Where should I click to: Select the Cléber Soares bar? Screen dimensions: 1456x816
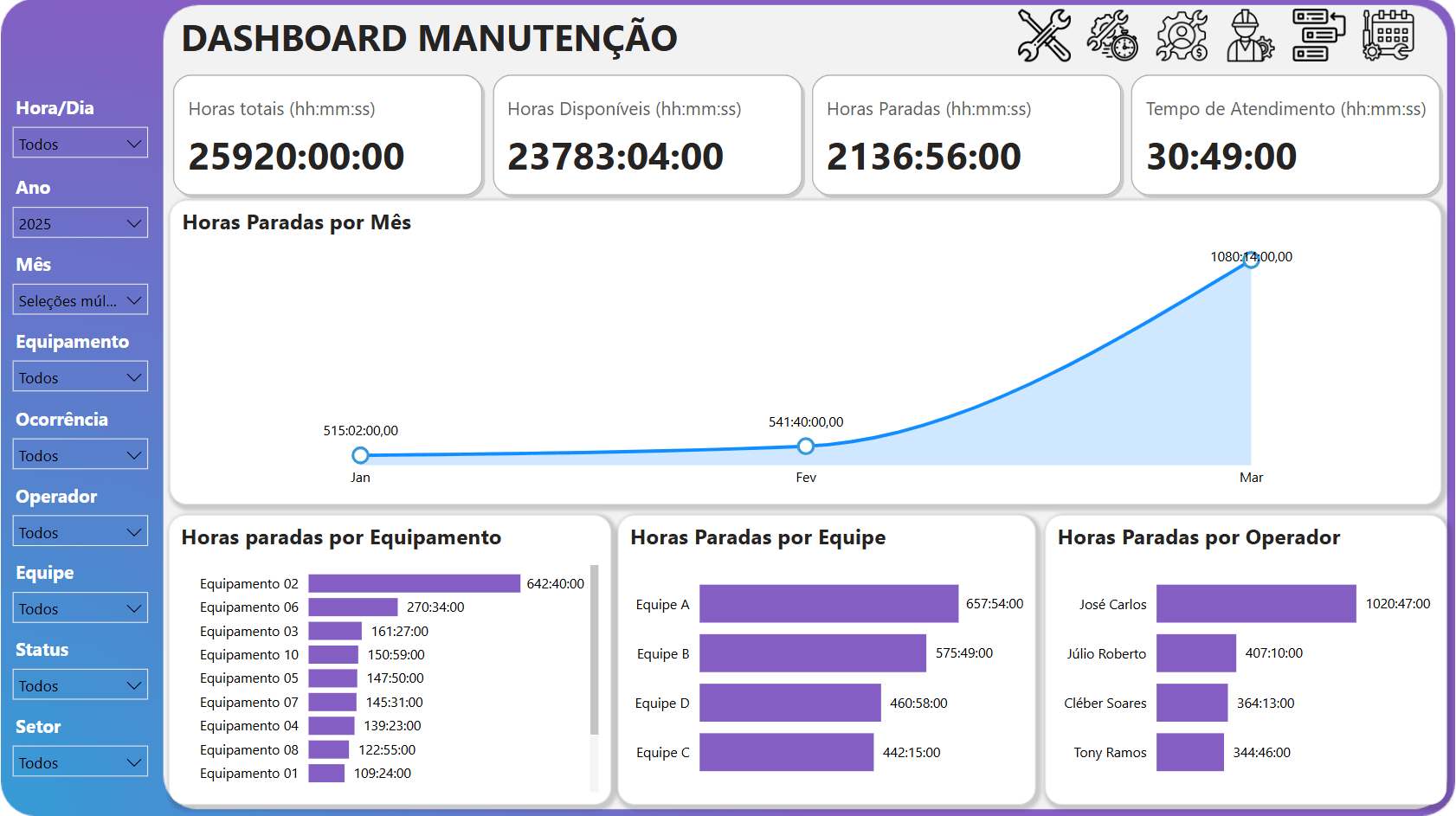pos(1192,703)
